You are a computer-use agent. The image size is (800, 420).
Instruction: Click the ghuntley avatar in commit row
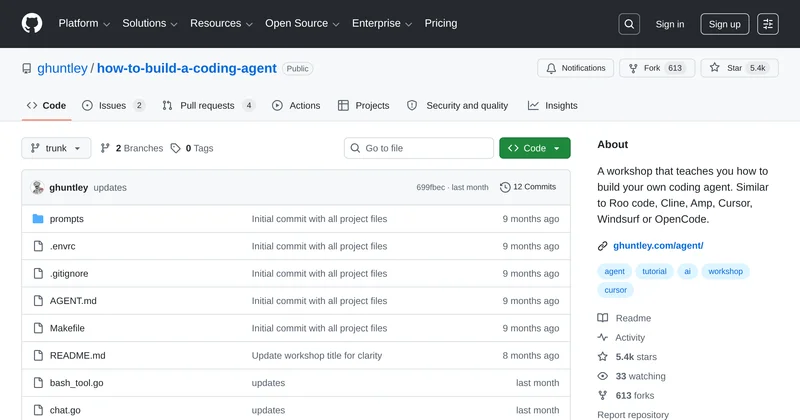tap(38, 187)
